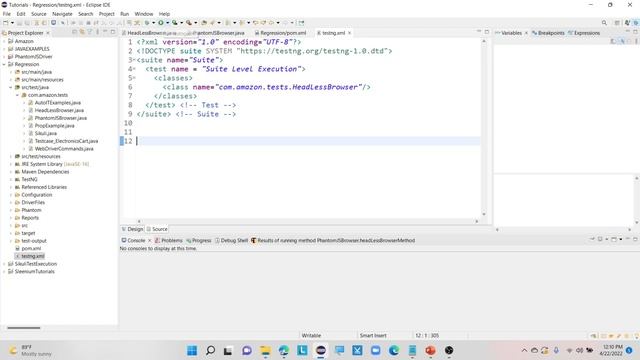The height and width of the screenshot is (360, 640).
Task: Open the Navigate menu
Action: [x=62, y=14]
